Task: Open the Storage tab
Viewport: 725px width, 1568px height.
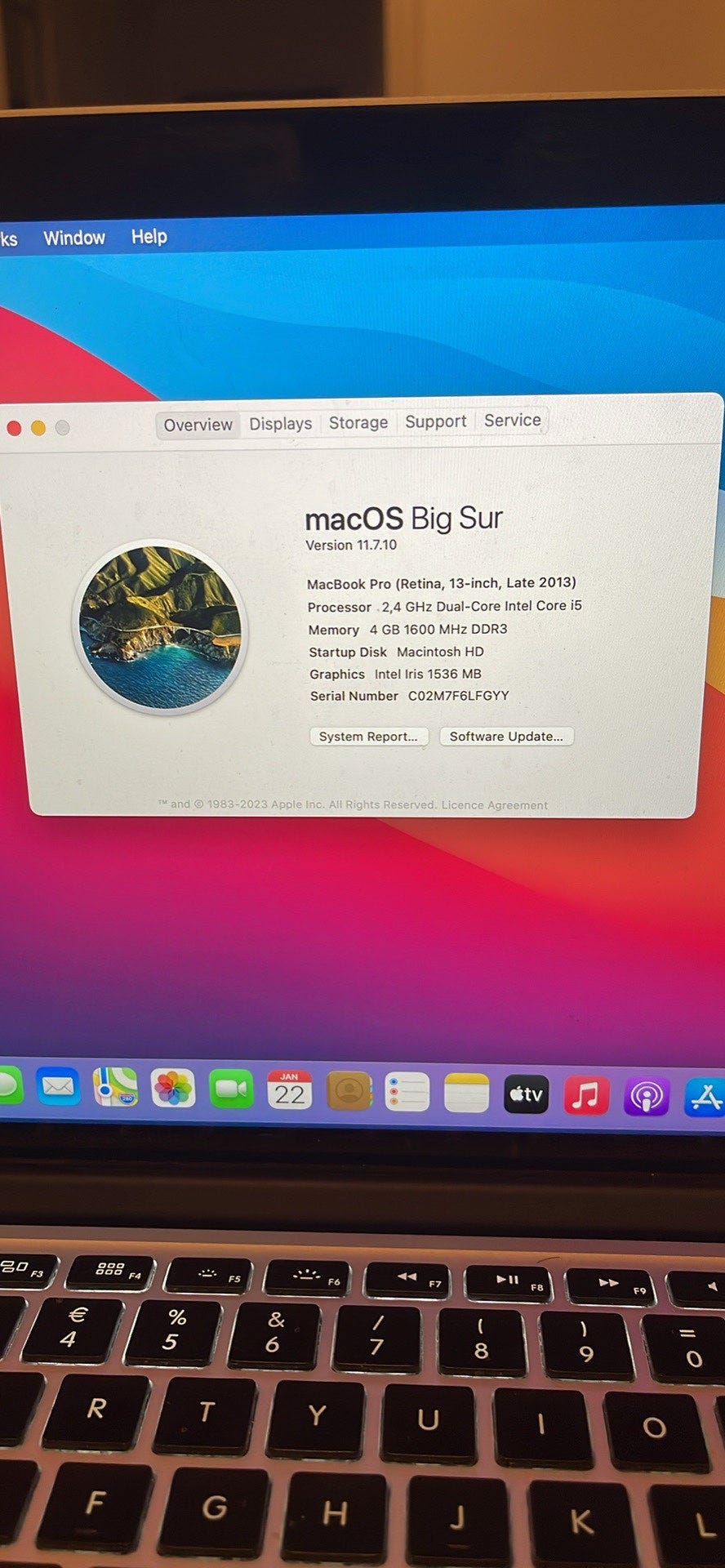Action: (358, 422)
